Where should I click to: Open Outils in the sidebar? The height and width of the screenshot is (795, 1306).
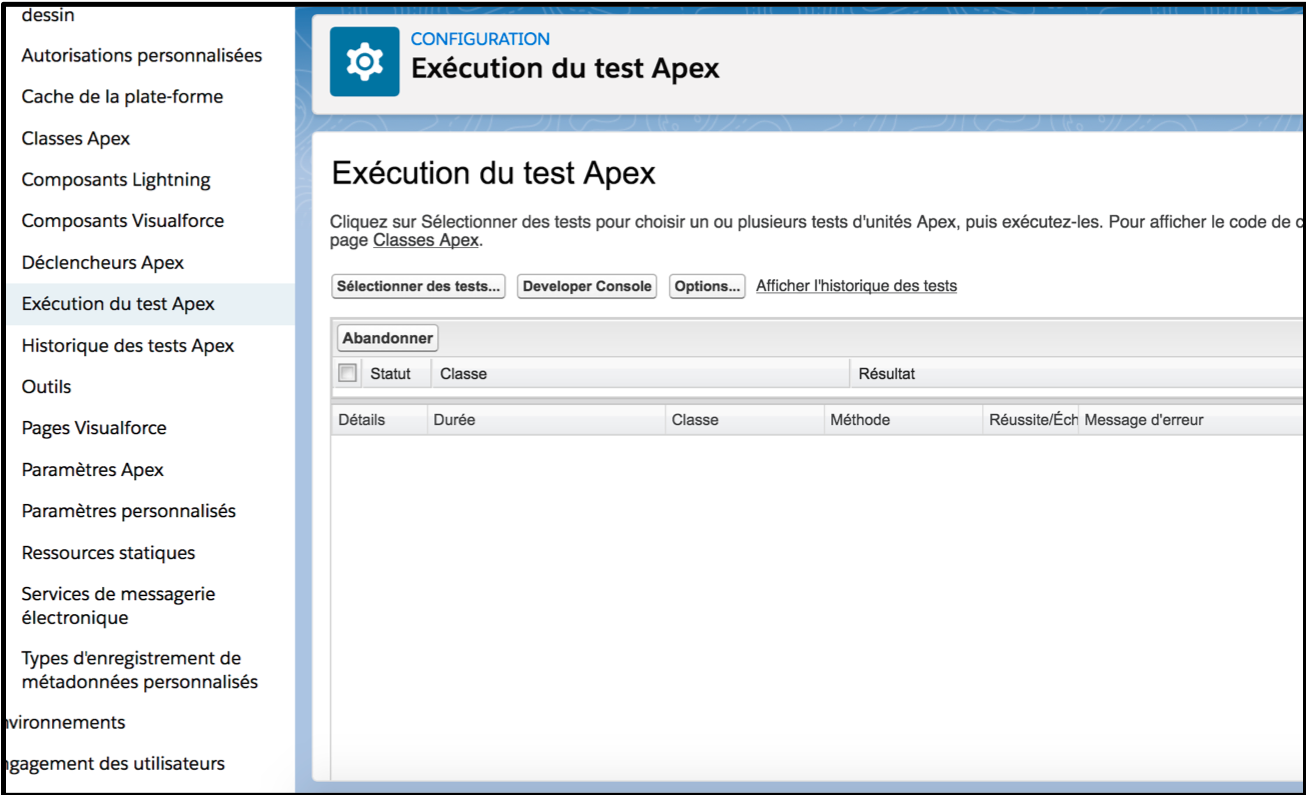pos(46,387)
